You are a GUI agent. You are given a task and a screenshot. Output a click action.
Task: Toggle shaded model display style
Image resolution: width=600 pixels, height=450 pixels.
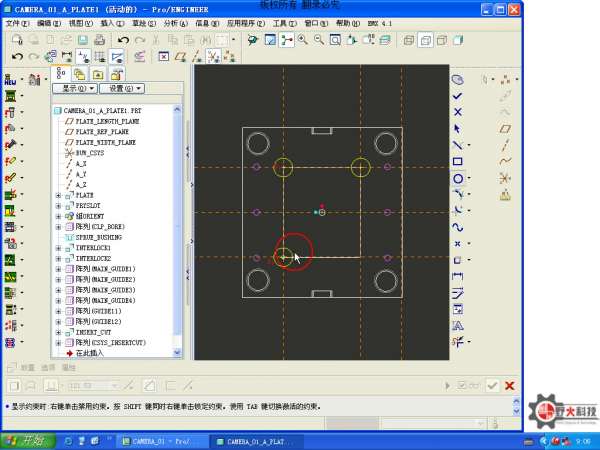tap(458, 40)
